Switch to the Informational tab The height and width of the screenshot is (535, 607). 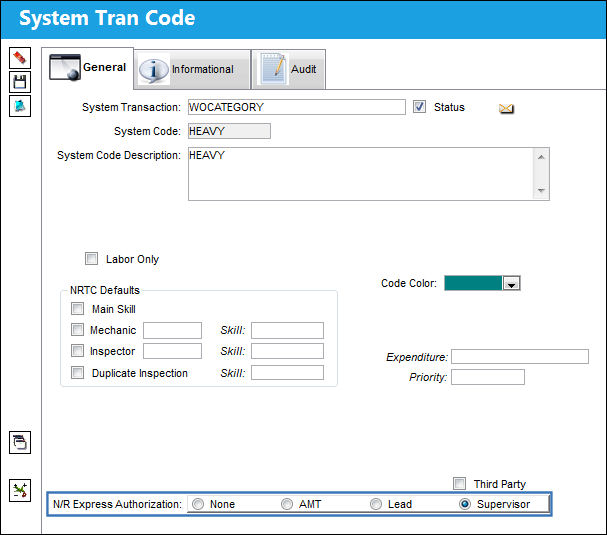pos(192,69)
